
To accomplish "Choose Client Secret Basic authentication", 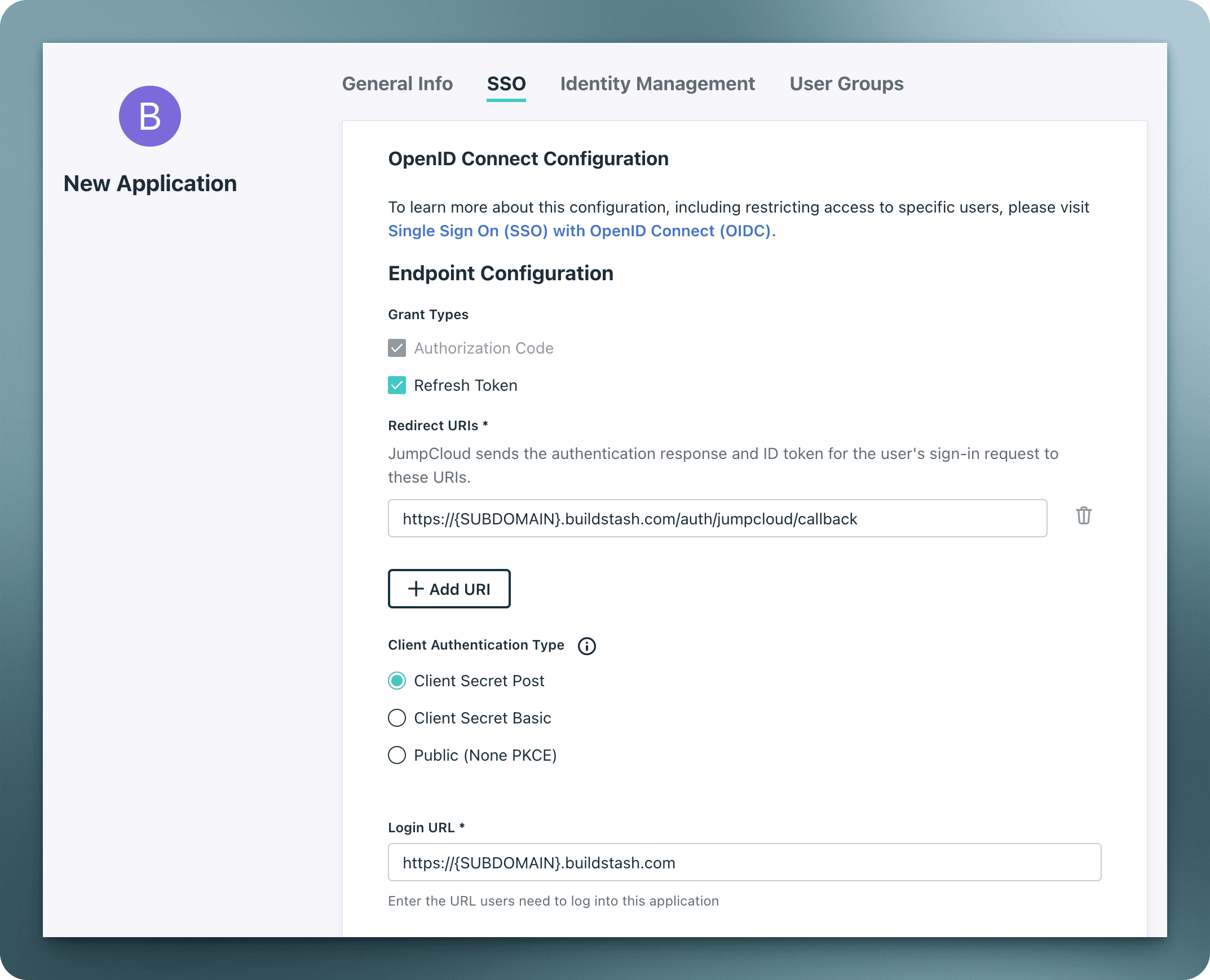I will [x=397, y=717].
